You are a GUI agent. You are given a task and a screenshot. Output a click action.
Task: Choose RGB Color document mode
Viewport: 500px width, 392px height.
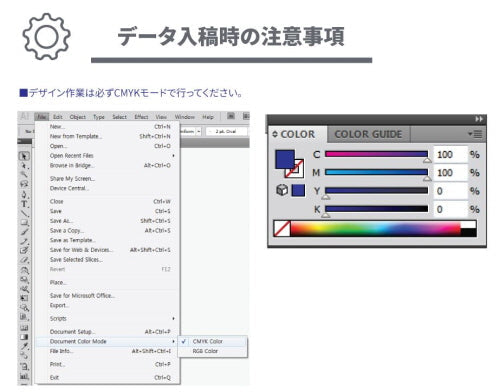(x=213, y=351)
